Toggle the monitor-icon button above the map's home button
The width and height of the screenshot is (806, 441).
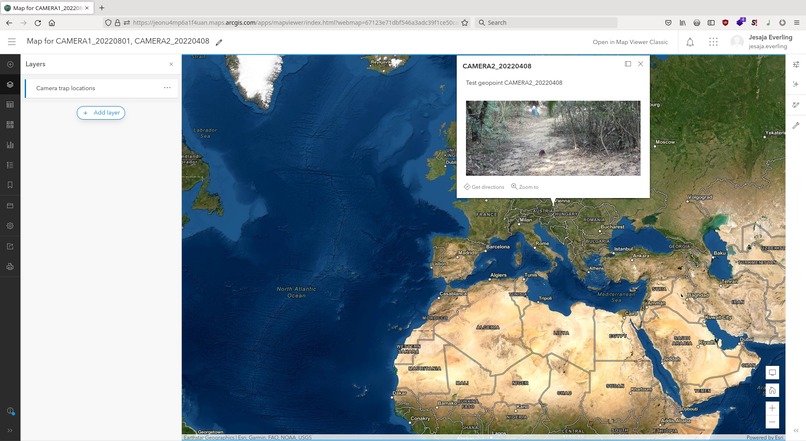tap(772, 373)
